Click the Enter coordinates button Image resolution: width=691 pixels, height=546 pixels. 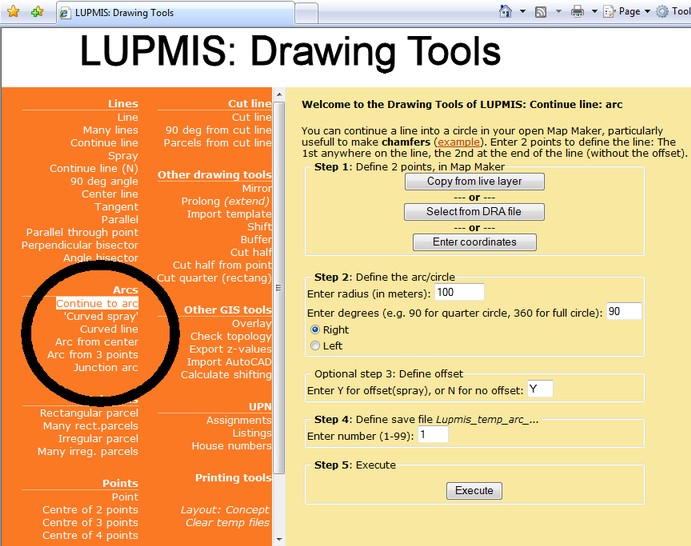[474, 242]
